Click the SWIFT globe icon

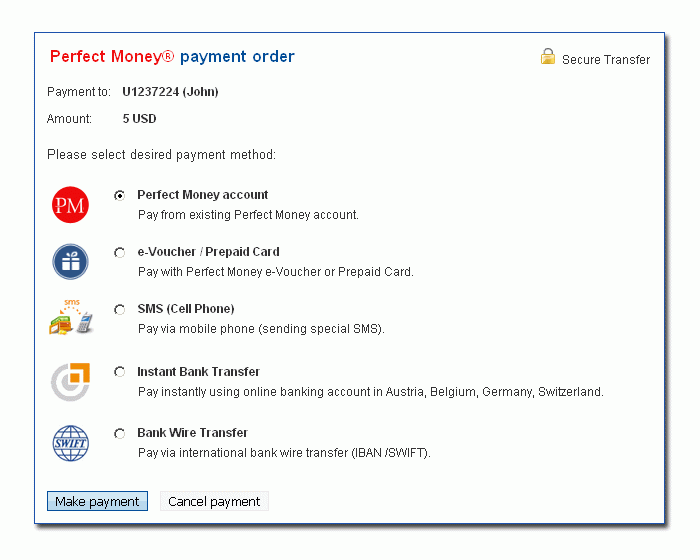[x=71, y=443]
